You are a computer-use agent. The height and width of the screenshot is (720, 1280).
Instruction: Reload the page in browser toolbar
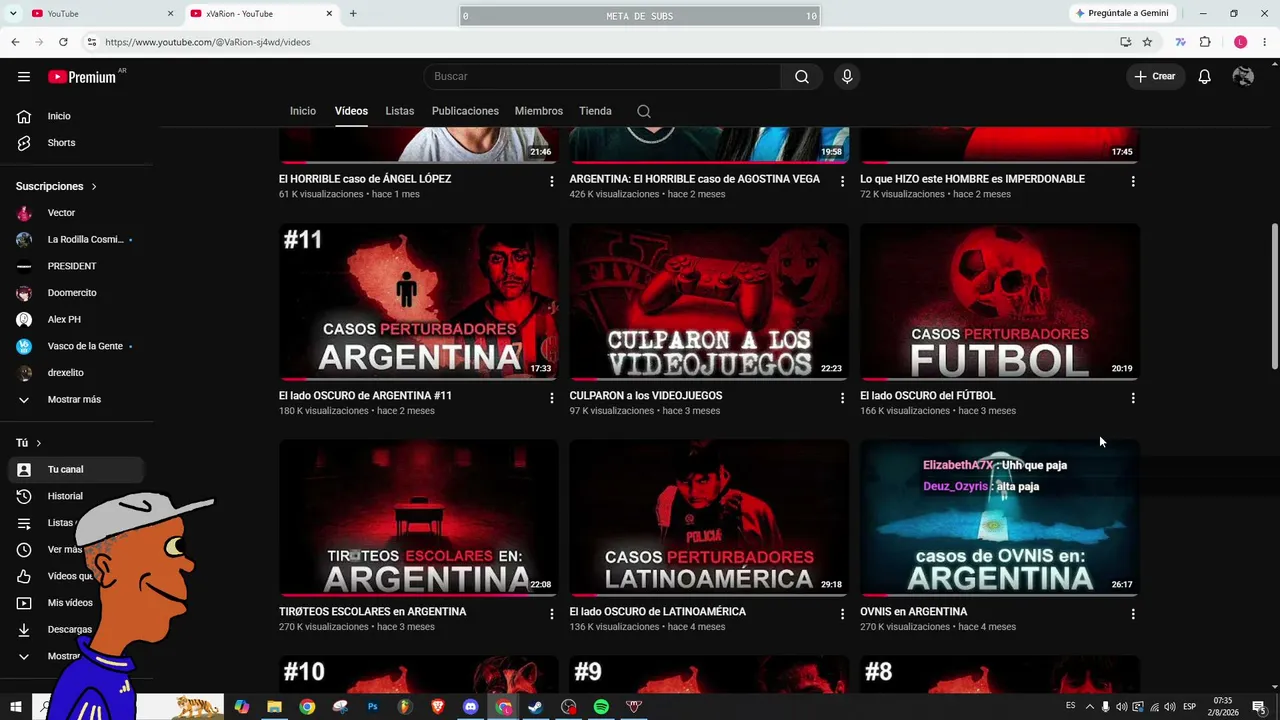click(x=63, y=42)
